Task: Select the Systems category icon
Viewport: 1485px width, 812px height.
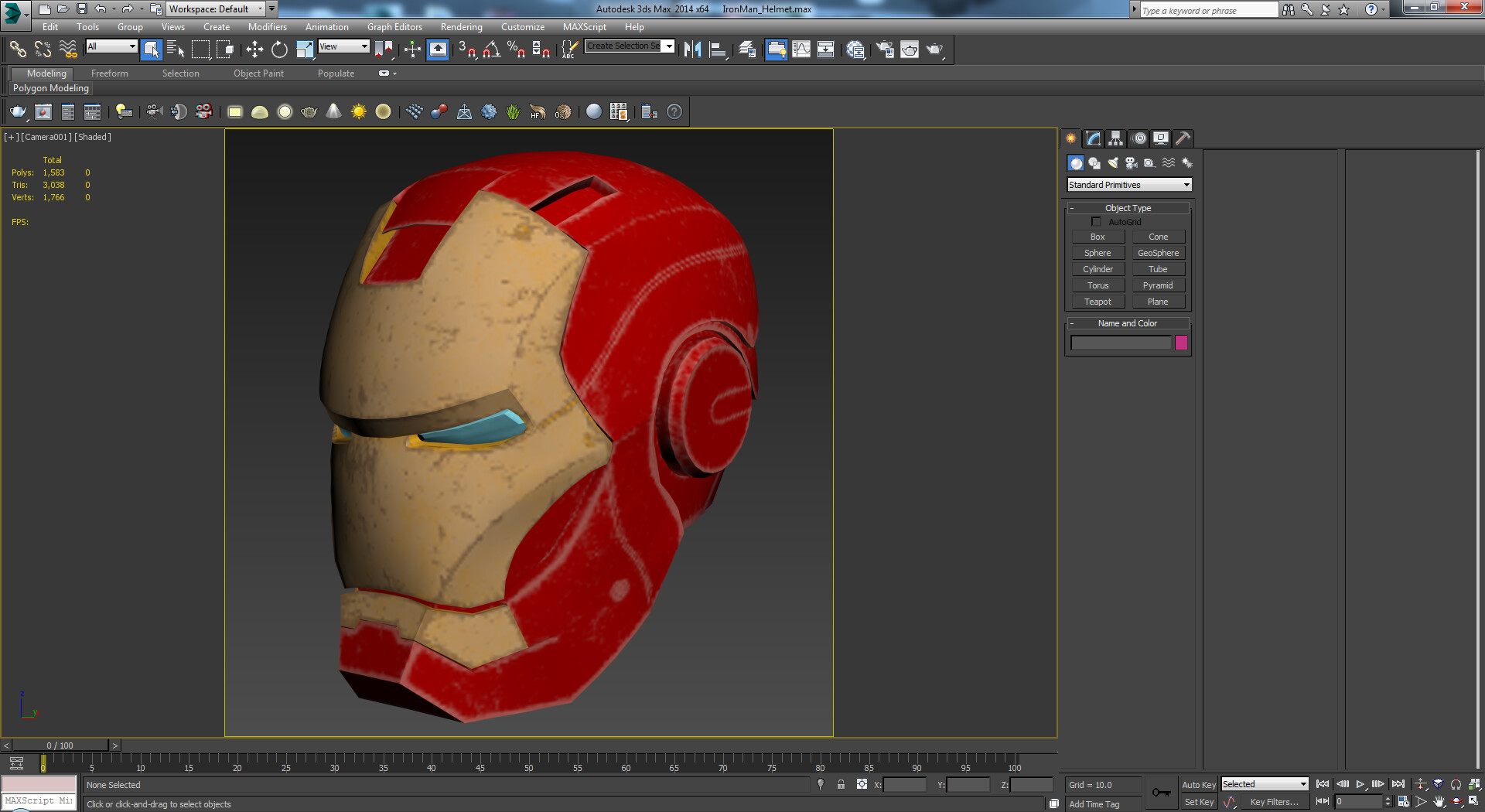Action: tap(1187, 163)
